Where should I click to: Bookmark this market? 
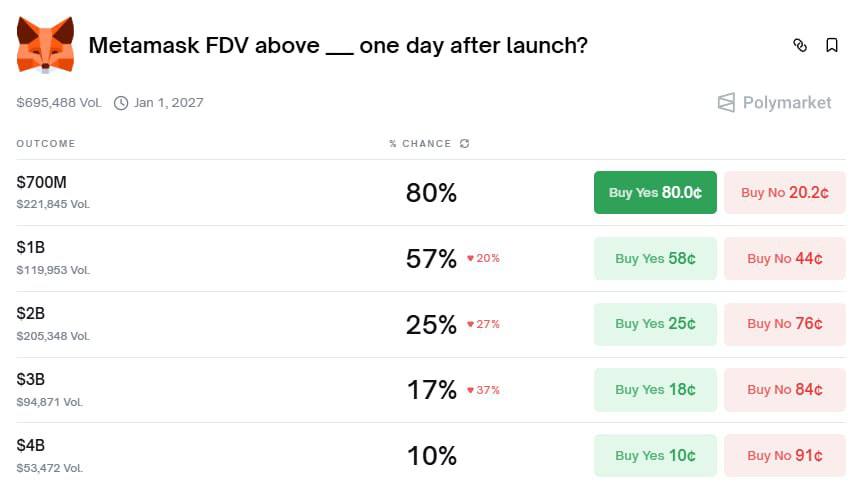[831, 45]
